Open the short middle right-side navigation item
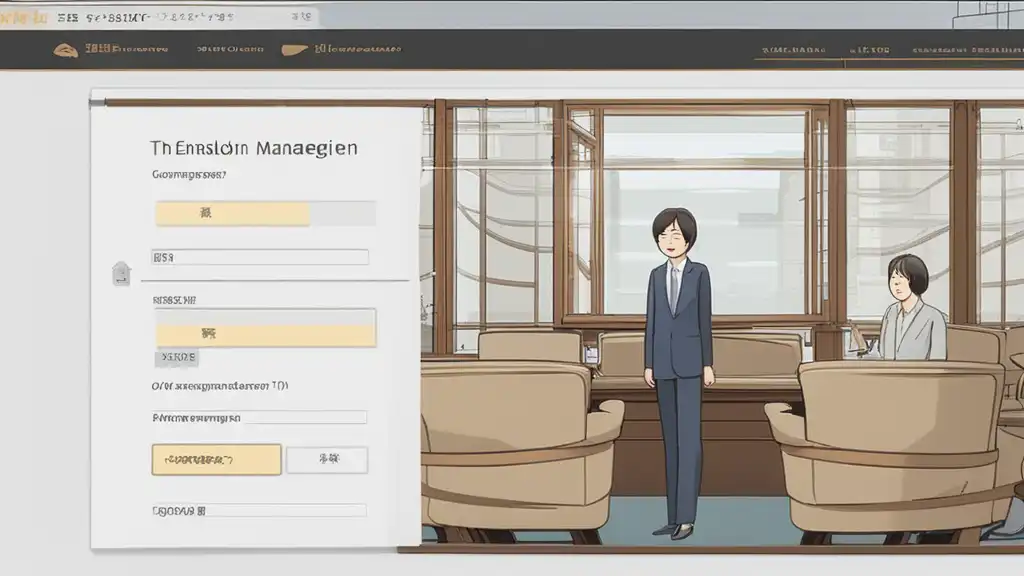Image resolution: width=1024 pixels, height=576 pixels. [x=869, y=50]
